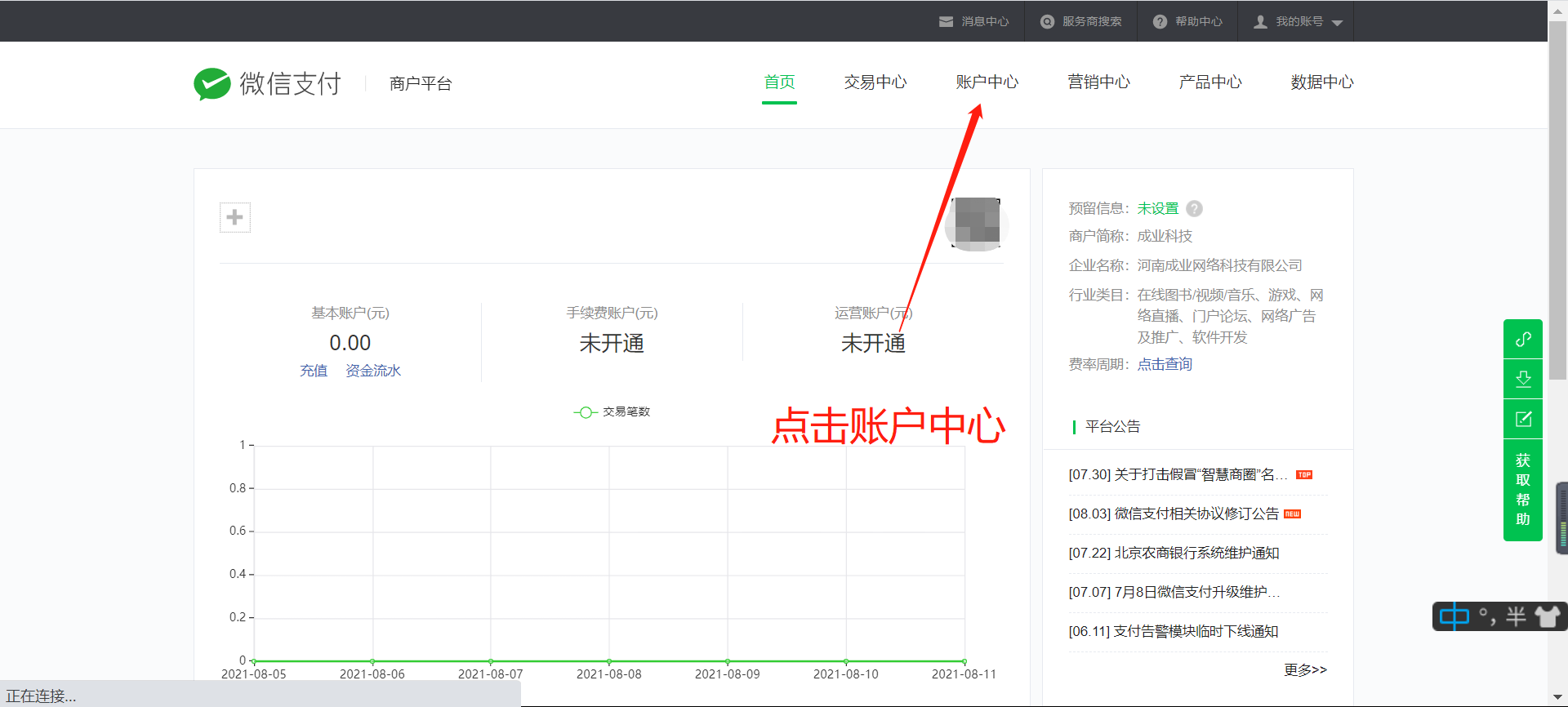Image resolution: width=1568 pixels, height=707 pixels.
Task: Click the 平台公告 section heading
Action: click(1112, 426)
